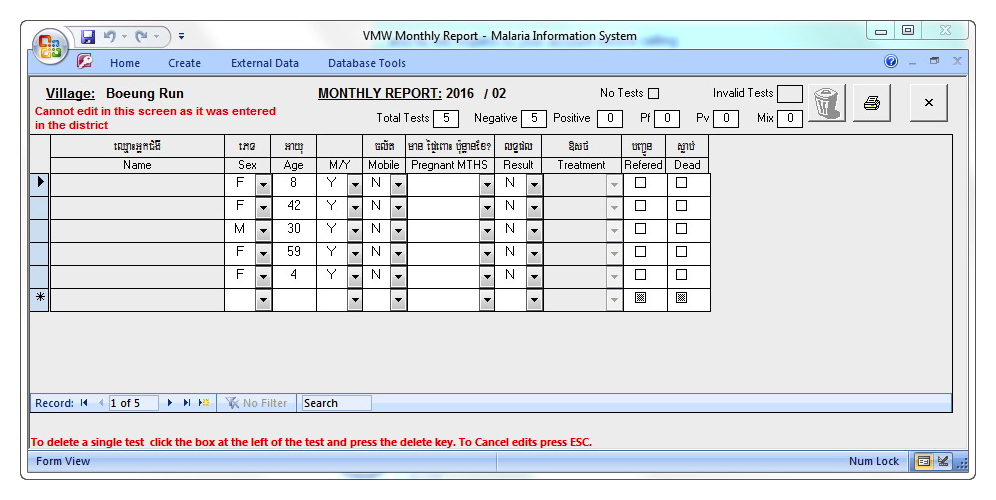
Task: Click the Search box in record navigator
Action: (336, 403)
